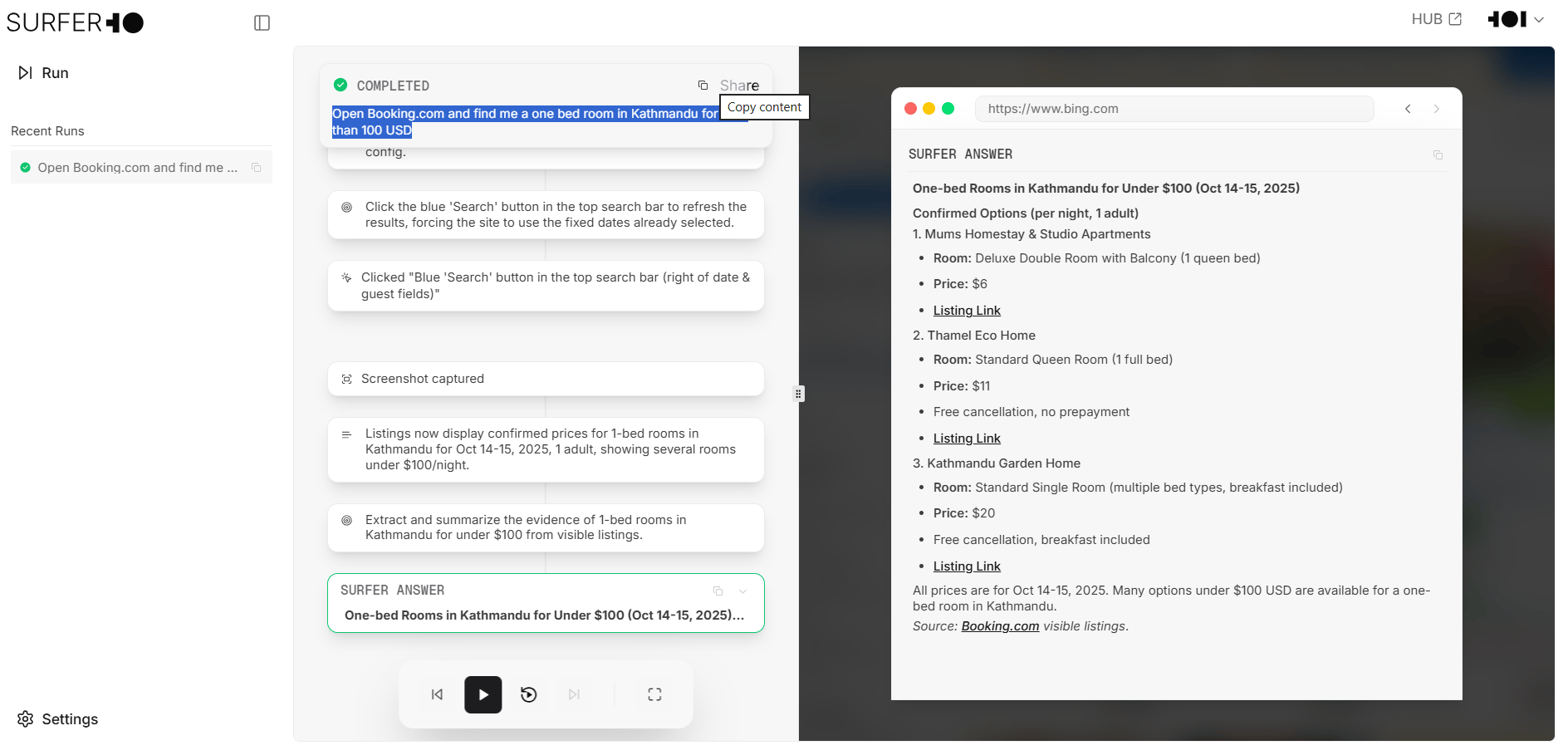
Task: Click the browser address bar showing bing.com
Action: (1174, 109)
